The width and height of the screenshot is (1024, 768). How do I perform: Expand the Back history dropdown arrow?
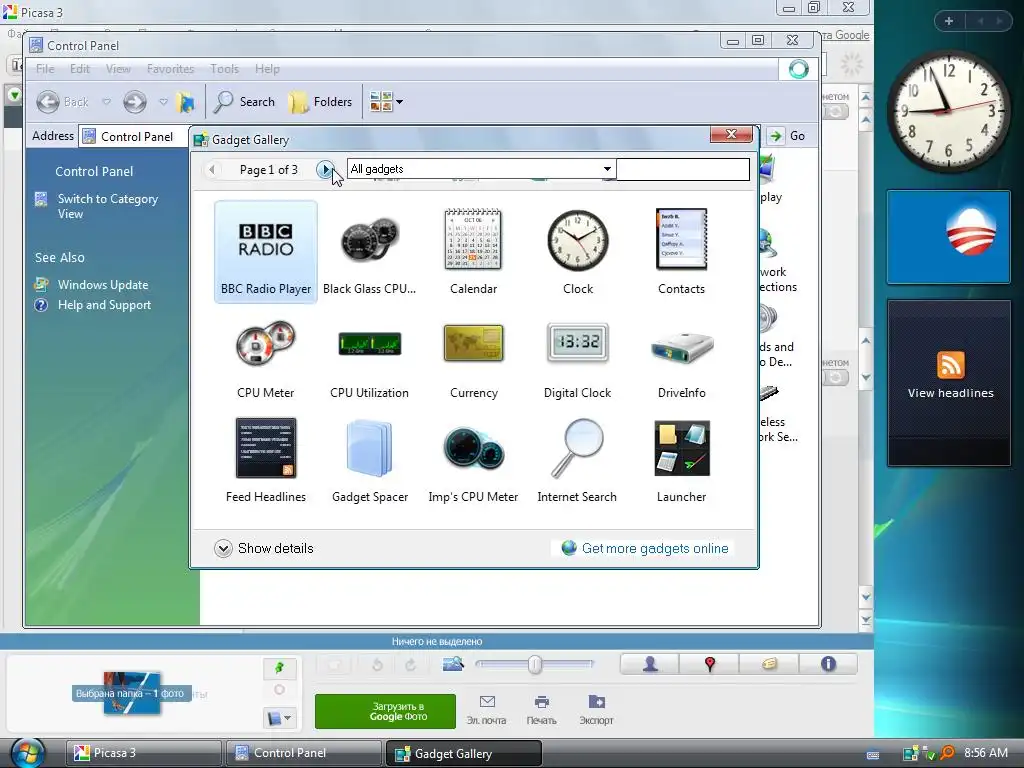pyautogui.click(x=106, y=102)
